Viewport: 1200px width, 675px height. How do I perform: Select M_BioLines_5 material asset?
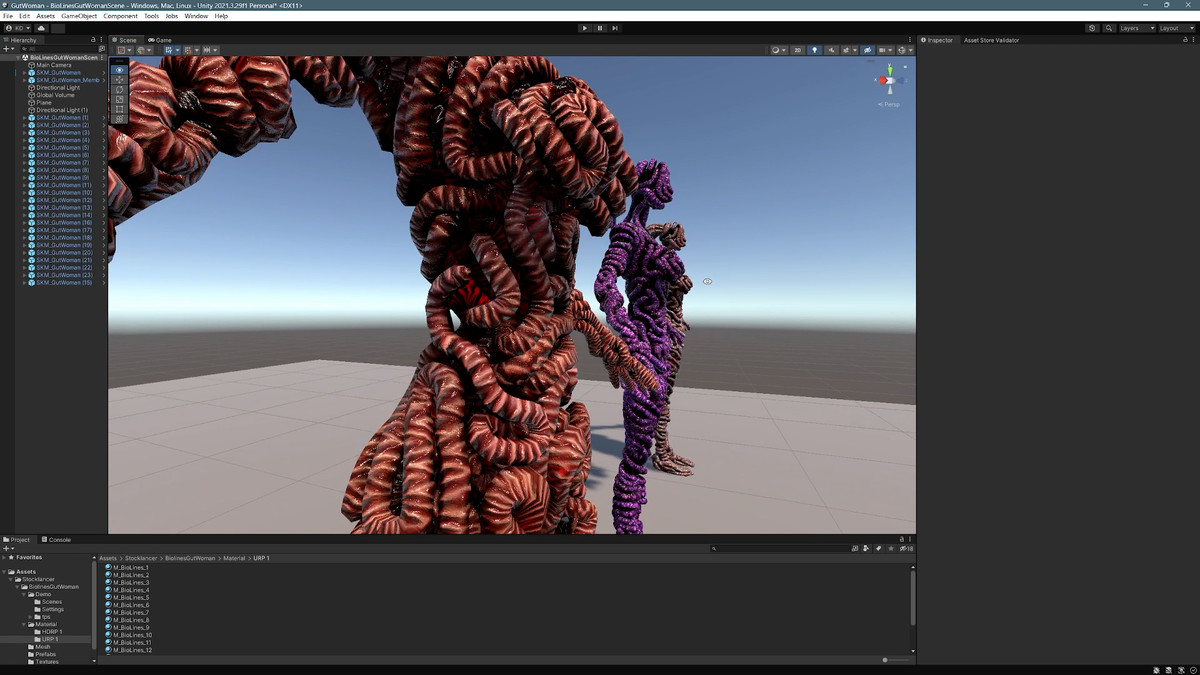(131, 598)
